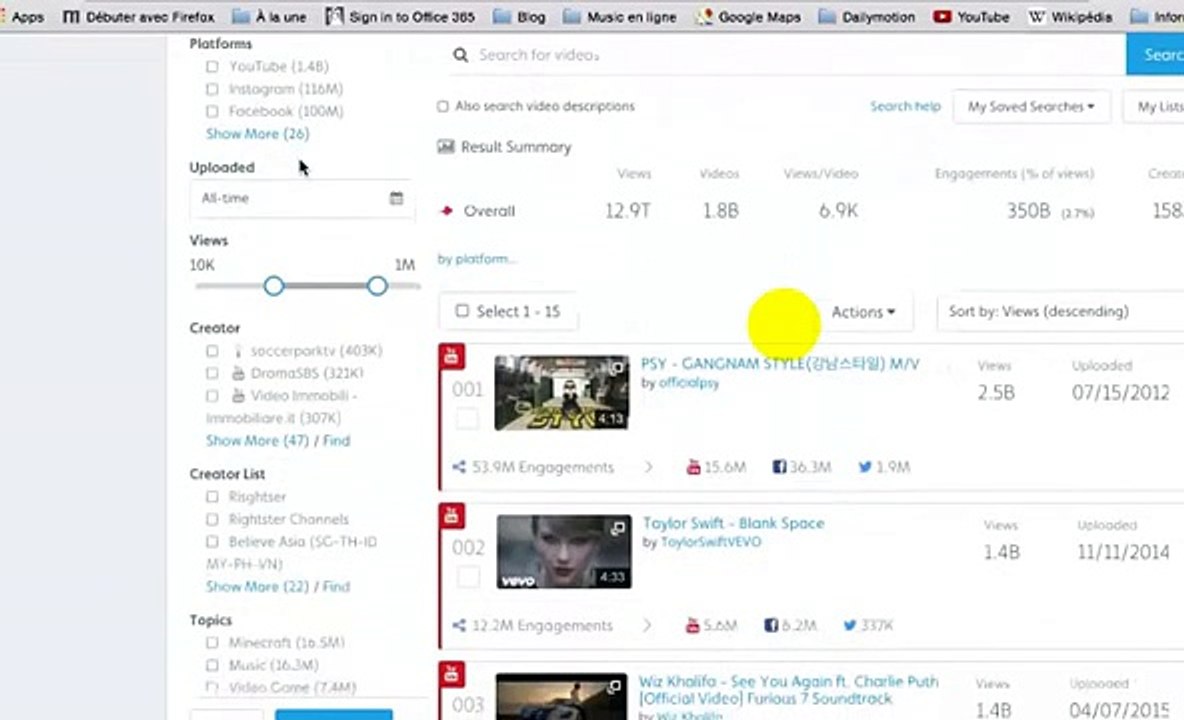1184x720 pixels.
Task: Click the Result Summary chart icon
Action: 446,146
